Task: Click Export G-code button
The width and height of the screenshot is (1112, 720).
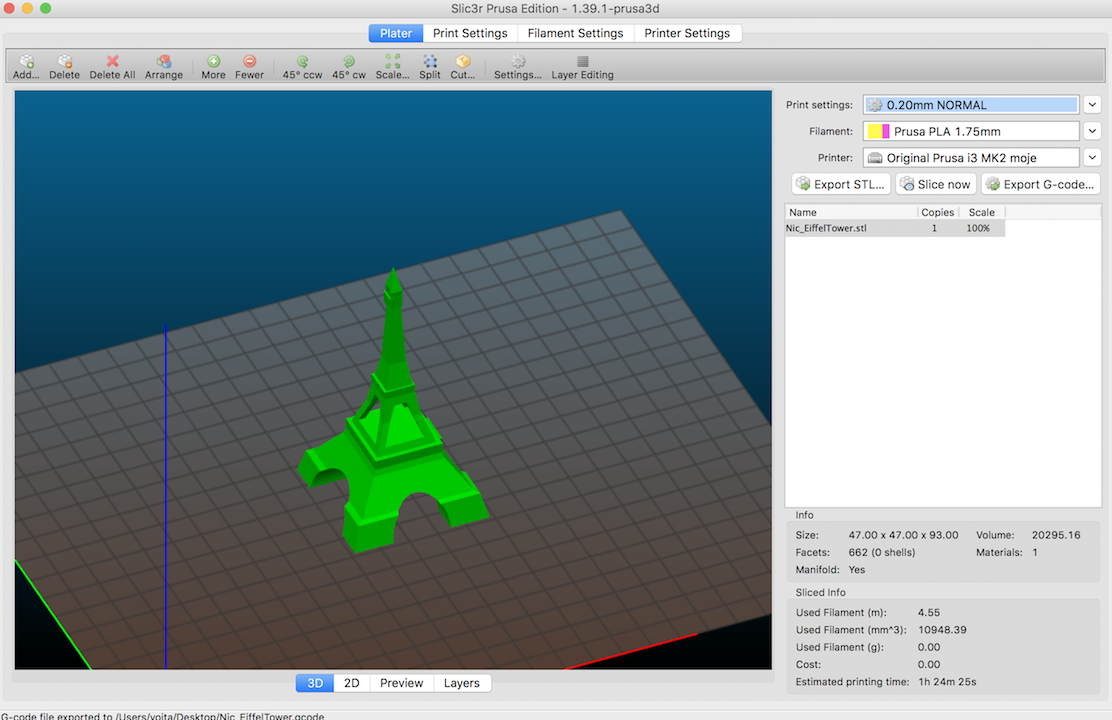Action: tap(1040, 184)
